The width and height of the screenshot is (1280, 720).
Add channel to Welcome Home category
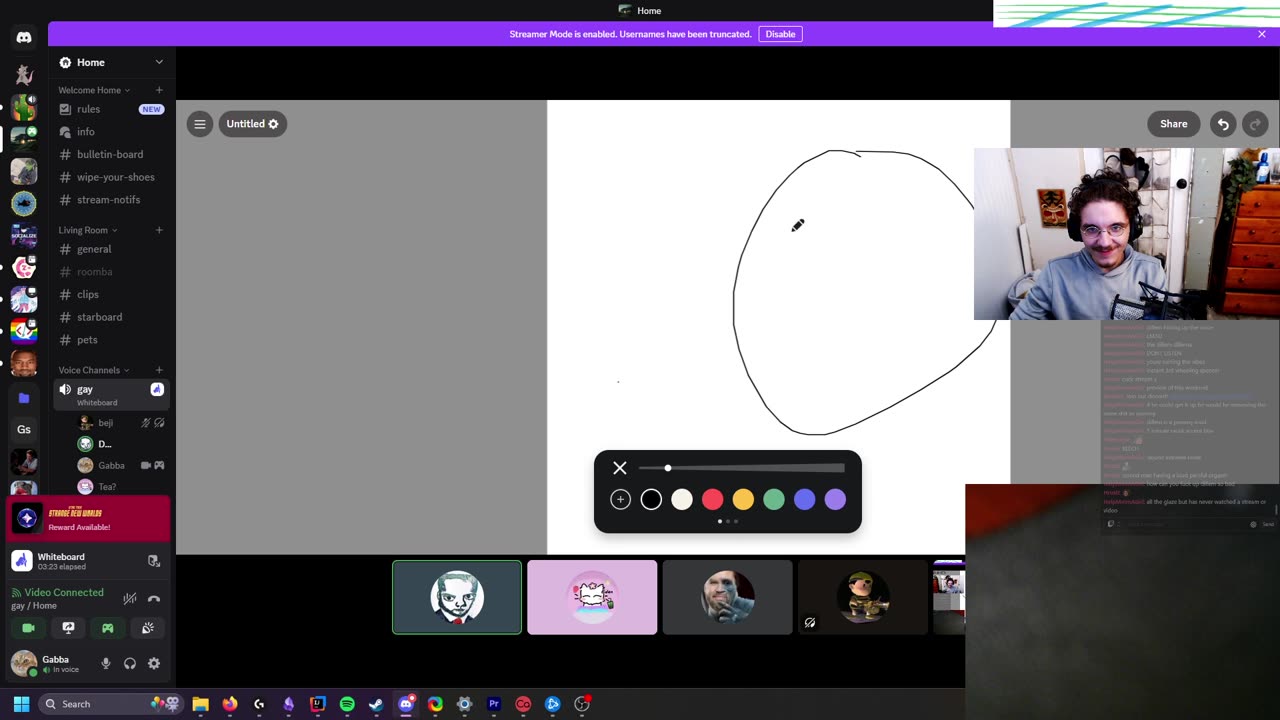tap(159, 90)
